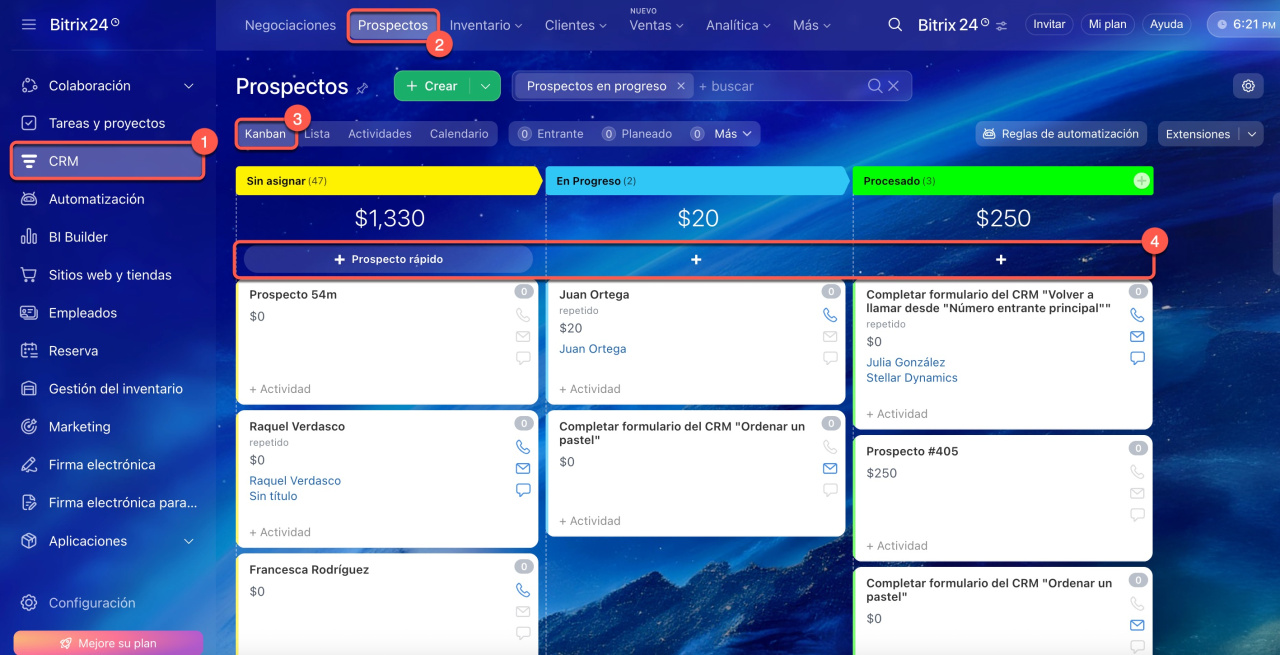Image resolution: width=1280 pixels, height=655 pixels.
Task: Click Reglas de automatización button
Action: [x=1061, y=134]
